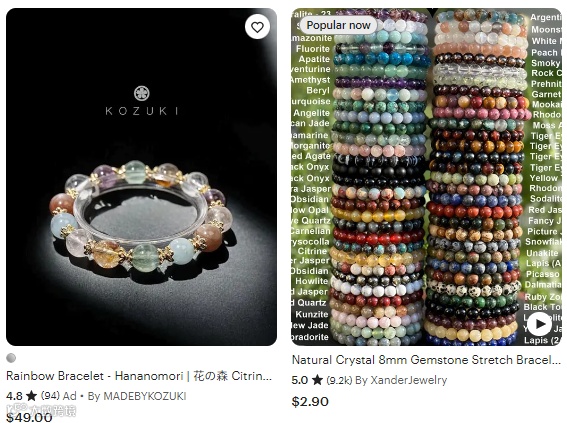Open Rainbow Bracelet - Hananomori listing title

(139, 376)
